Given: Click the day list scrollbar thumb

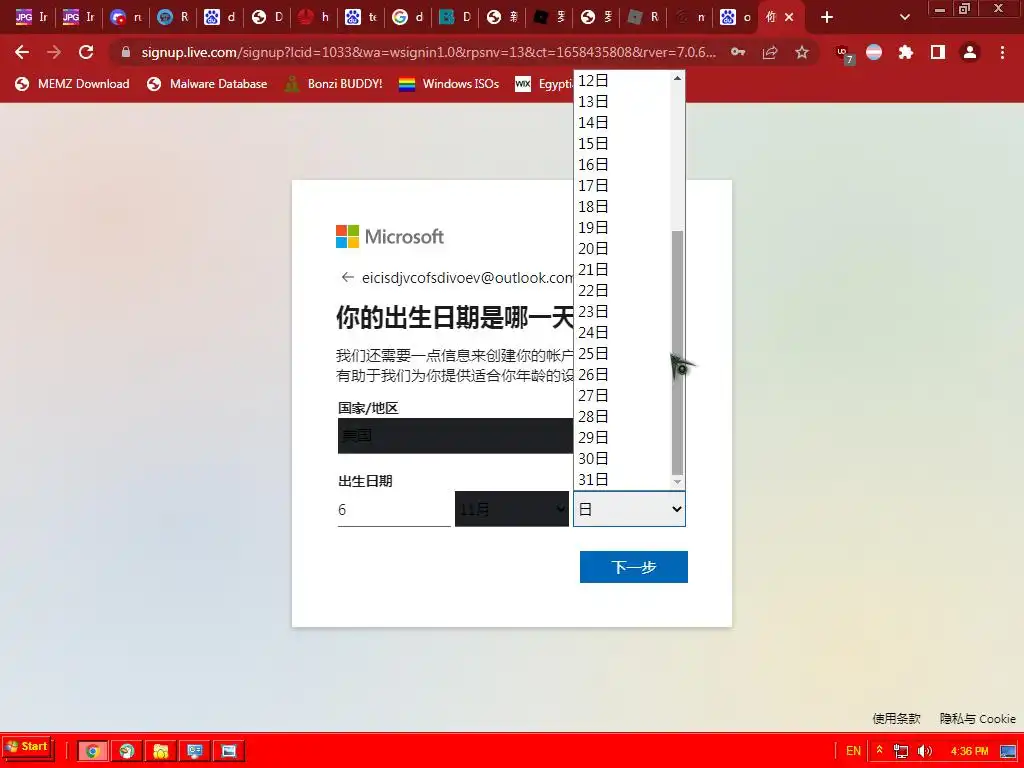Looking at the screenshot, I should coord(677,353).
